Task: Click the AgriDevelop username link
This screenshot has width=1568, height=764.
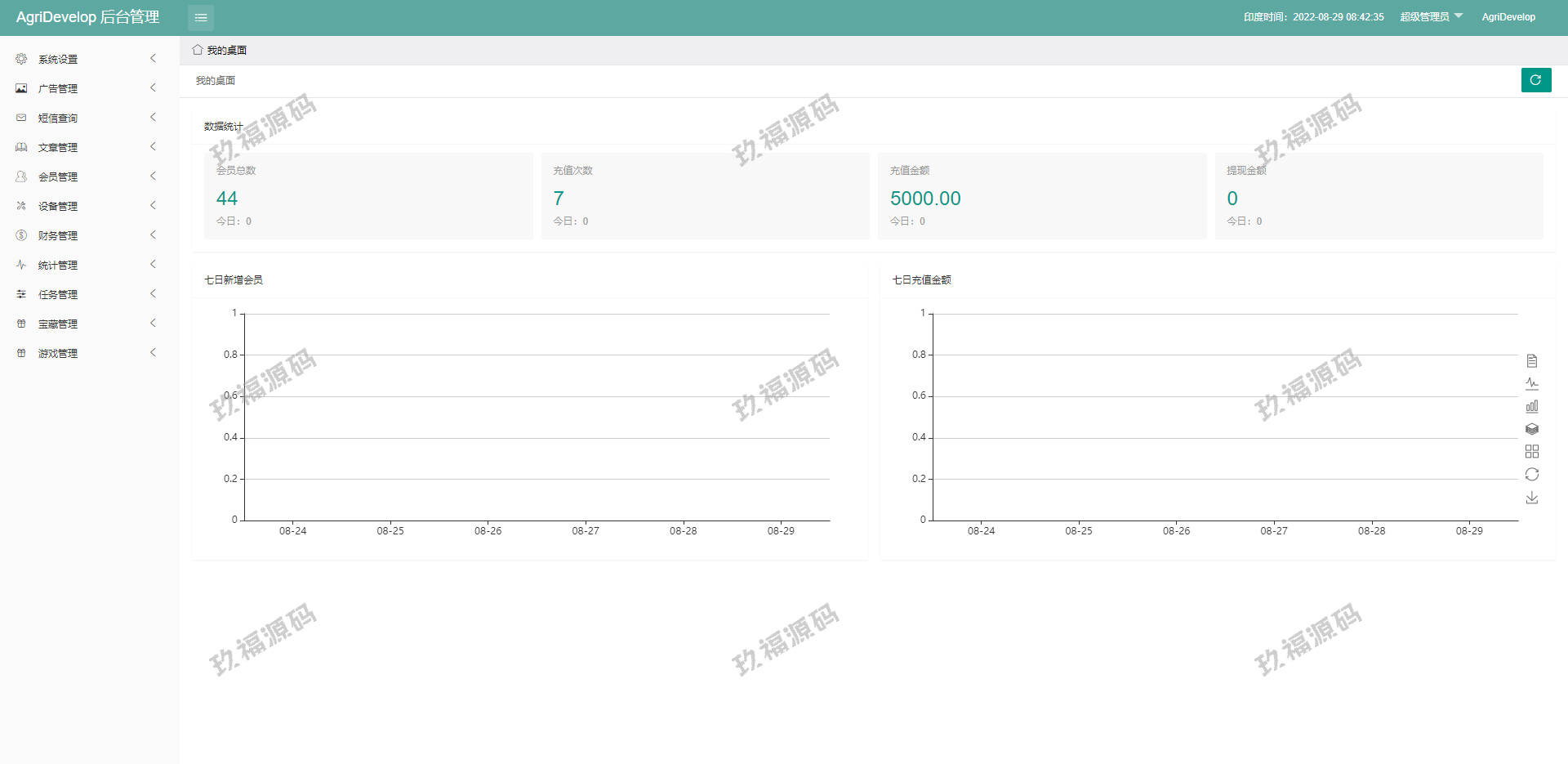Action: [x=1508, y=17]
